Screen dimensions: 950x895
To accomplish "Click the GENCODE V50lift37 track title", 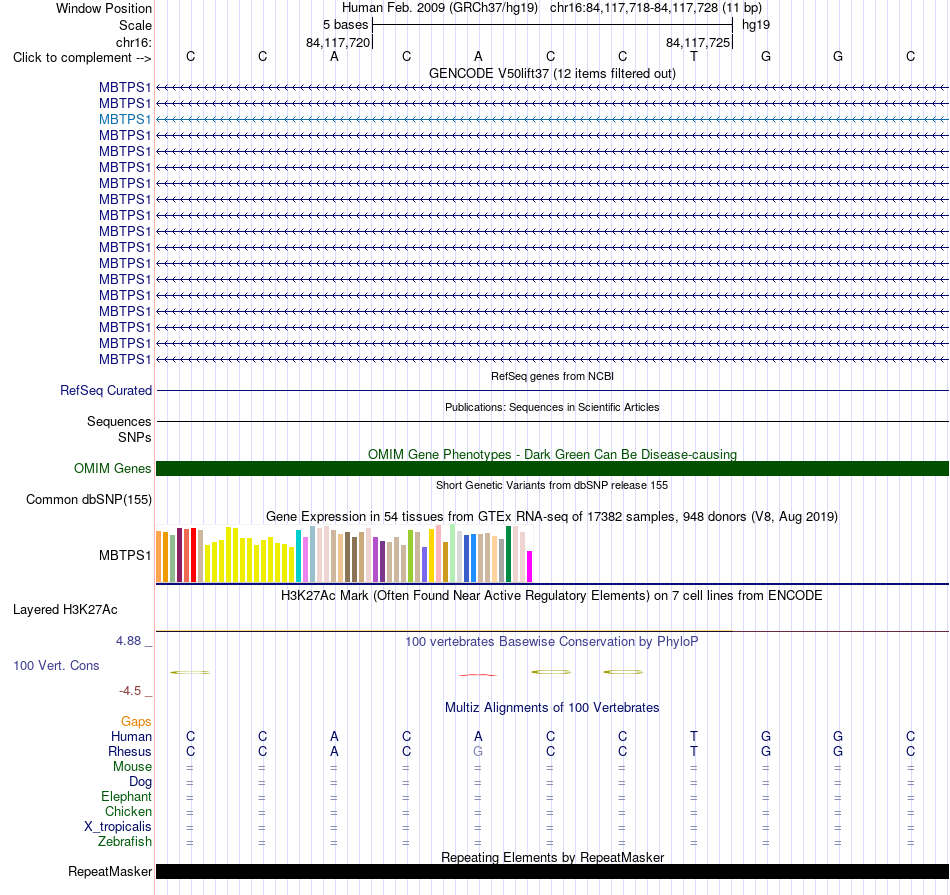I will click(552, 73).
